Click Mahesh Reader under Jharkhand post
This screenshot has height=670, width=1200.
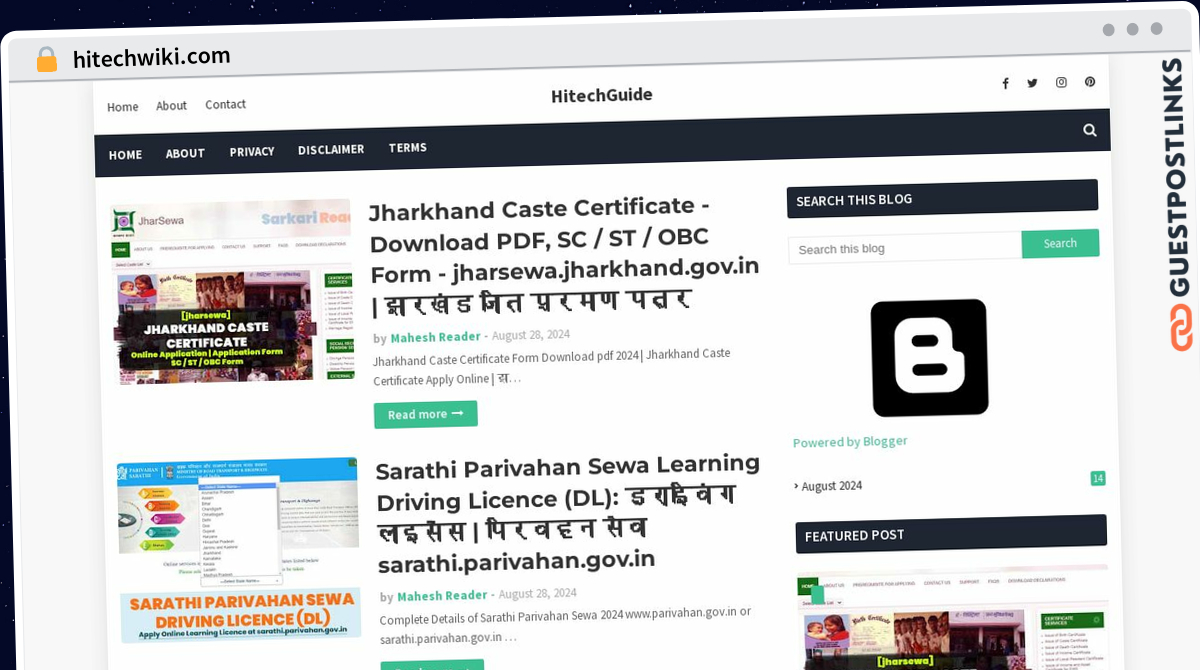(x=436, y=337)
